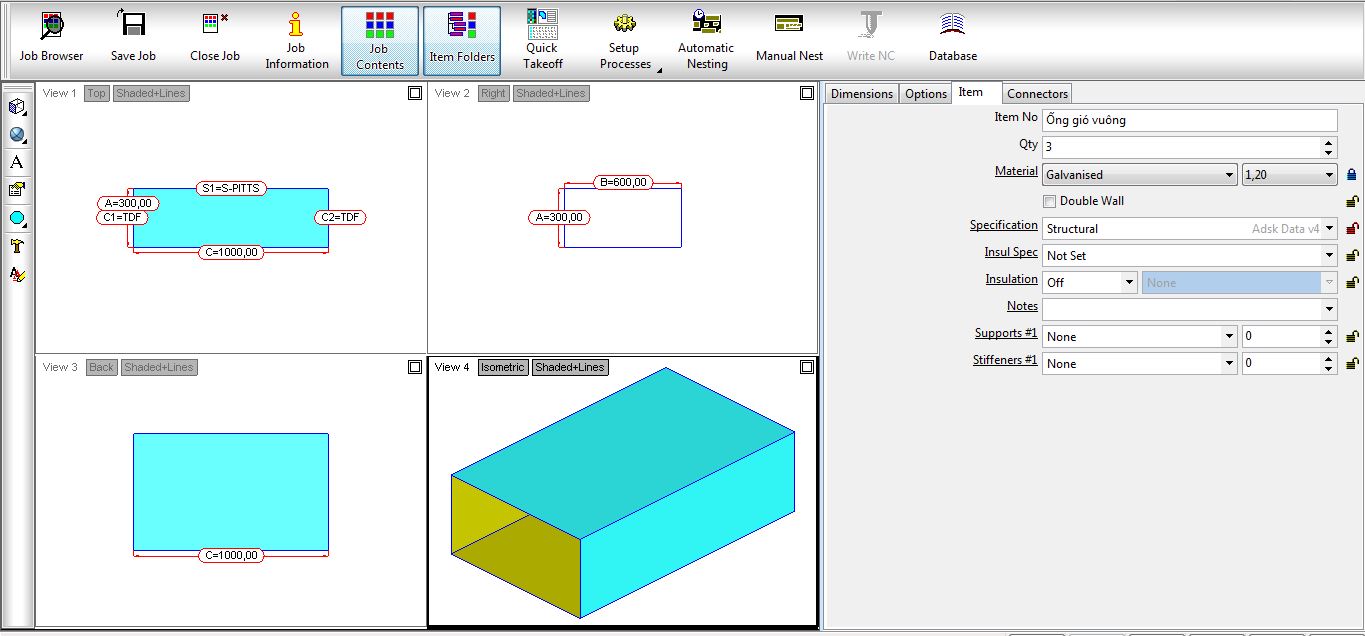
Task: Open Manual Nest
Action: click(789, 39)
